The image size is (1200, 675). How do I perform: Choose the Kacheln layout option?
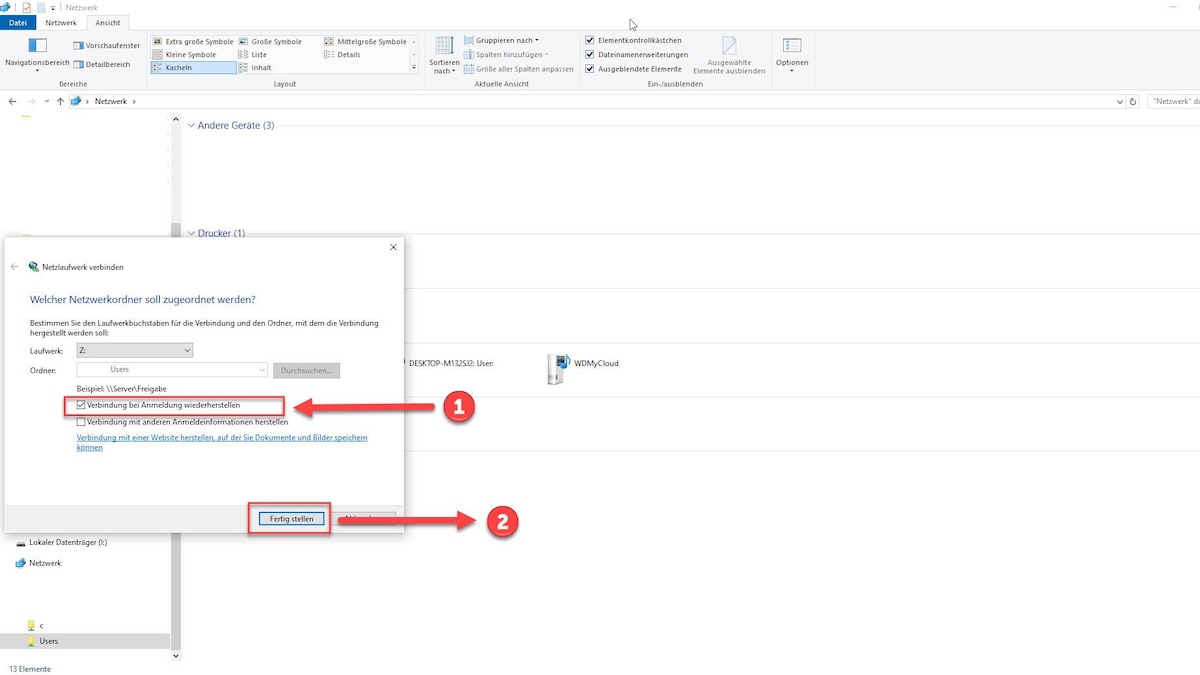click(x=178, y=67)
